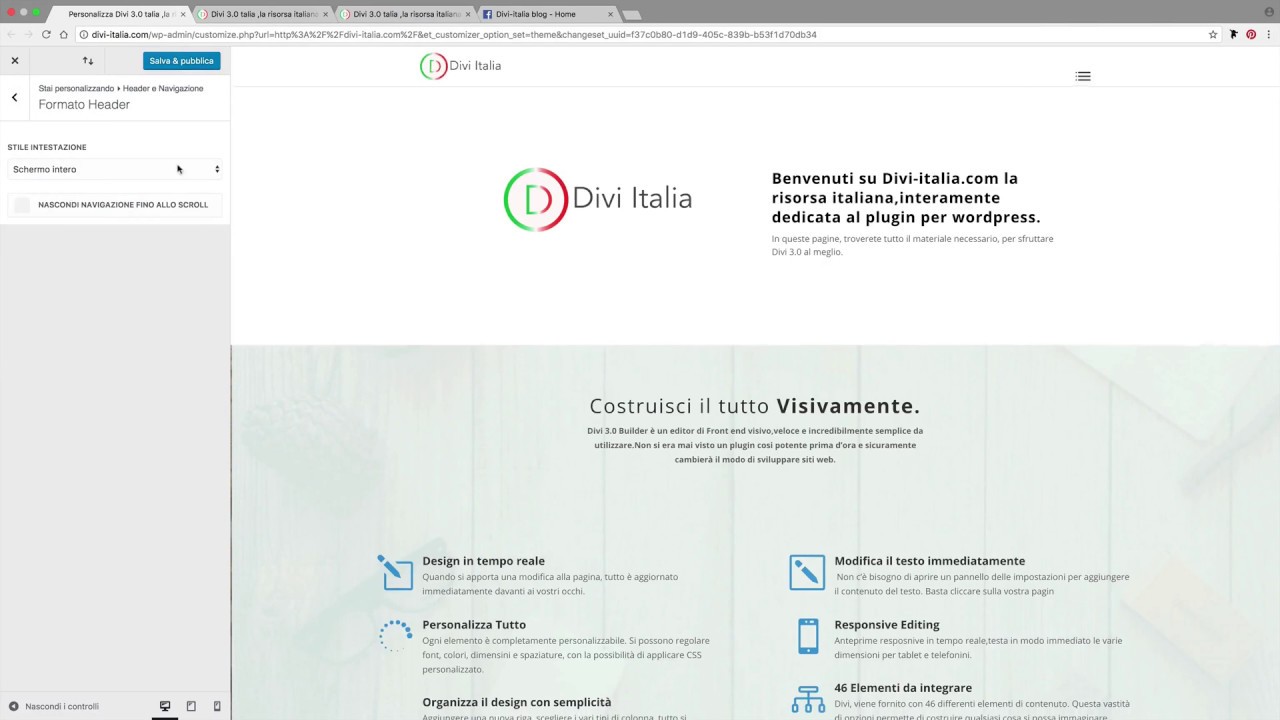This screenshot has width=1280, height=720.
Task: Go back using the left chevron arrow
Action: [x=14, y=97]
